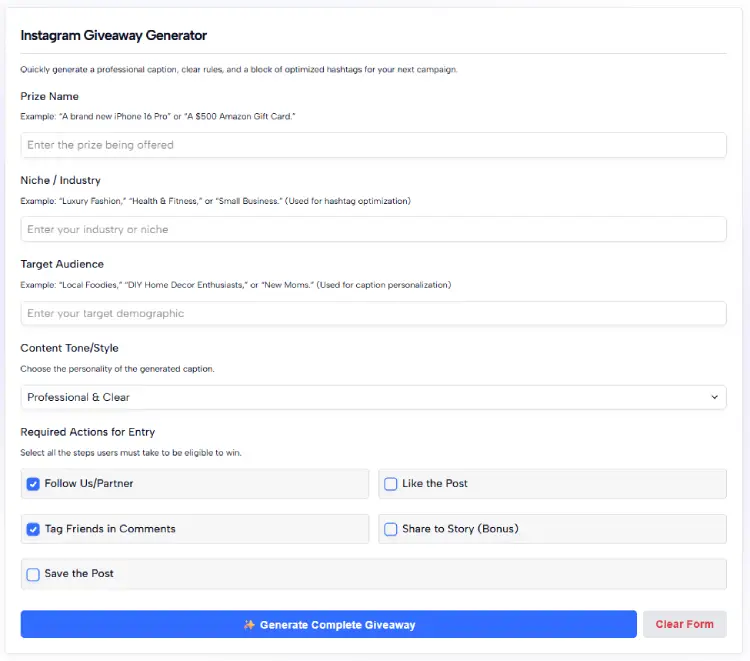750x661 pixels.
Task: Click the Prize Name label
Action: click(x=49, y=96)
